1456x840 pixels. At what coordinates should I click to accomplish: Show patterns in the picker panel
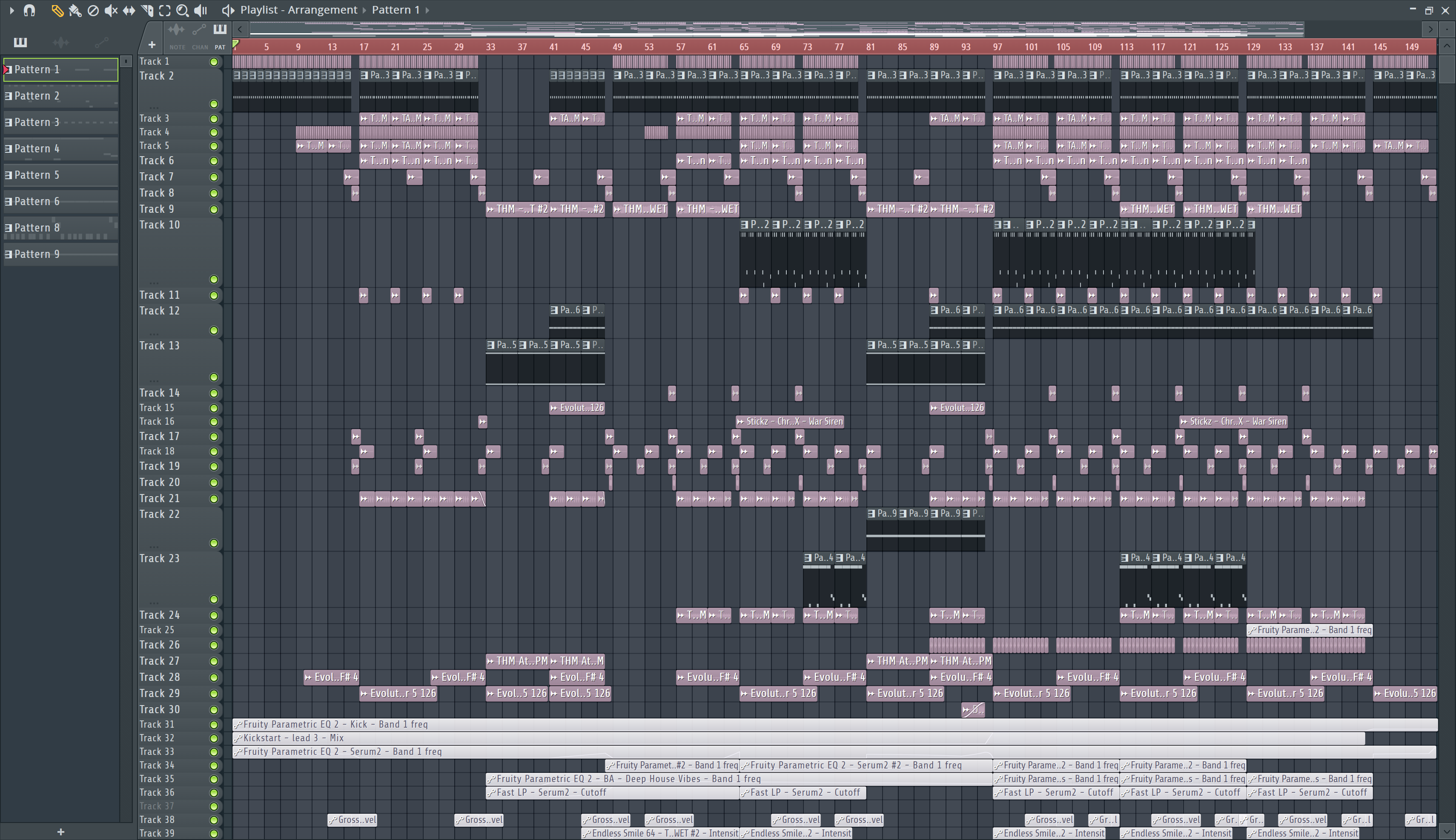click(20, 42)
